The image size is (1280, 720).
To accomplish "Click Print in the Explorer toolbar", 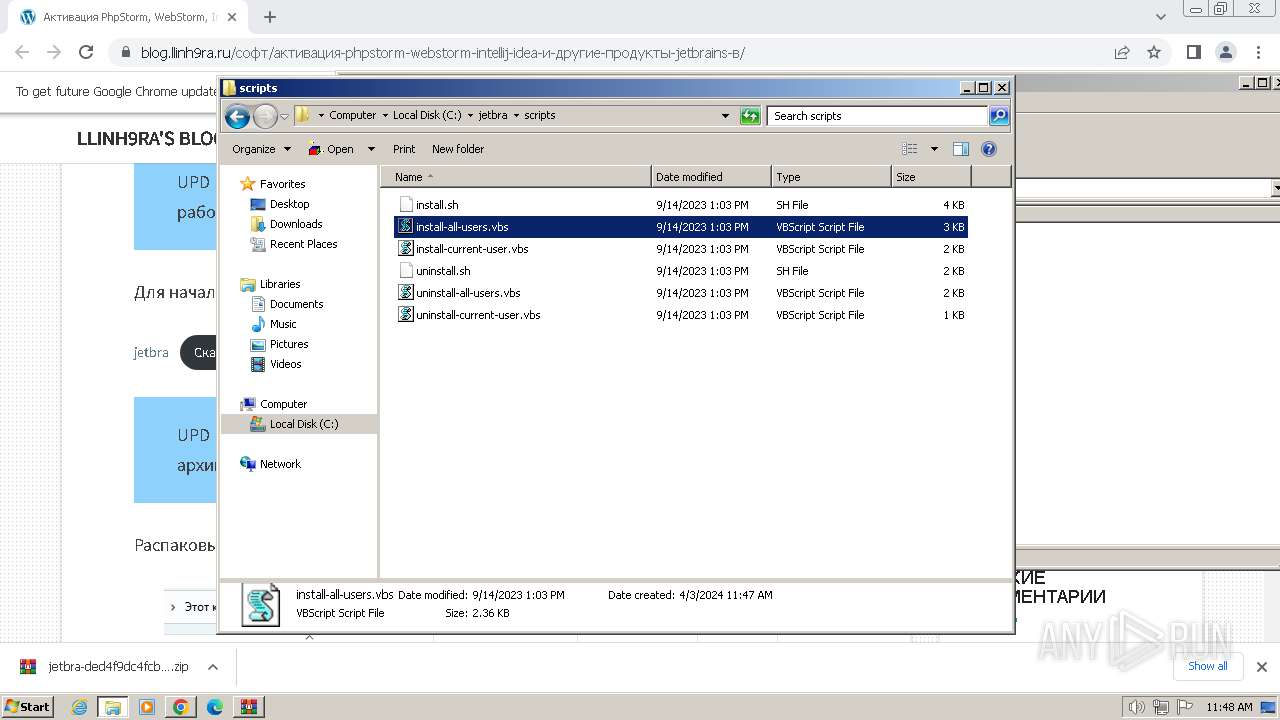I will tap(404, 149).
